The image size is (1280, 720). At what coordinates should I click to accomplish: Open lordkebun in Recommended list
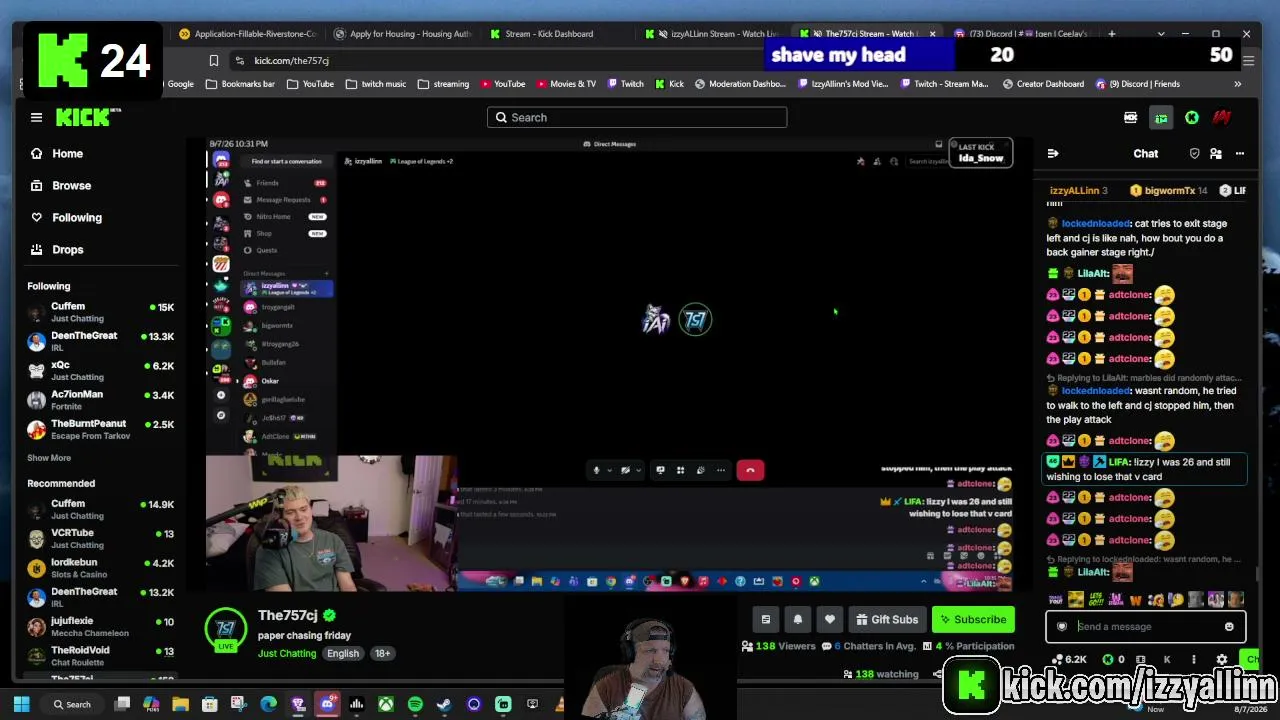click(100, 568)
